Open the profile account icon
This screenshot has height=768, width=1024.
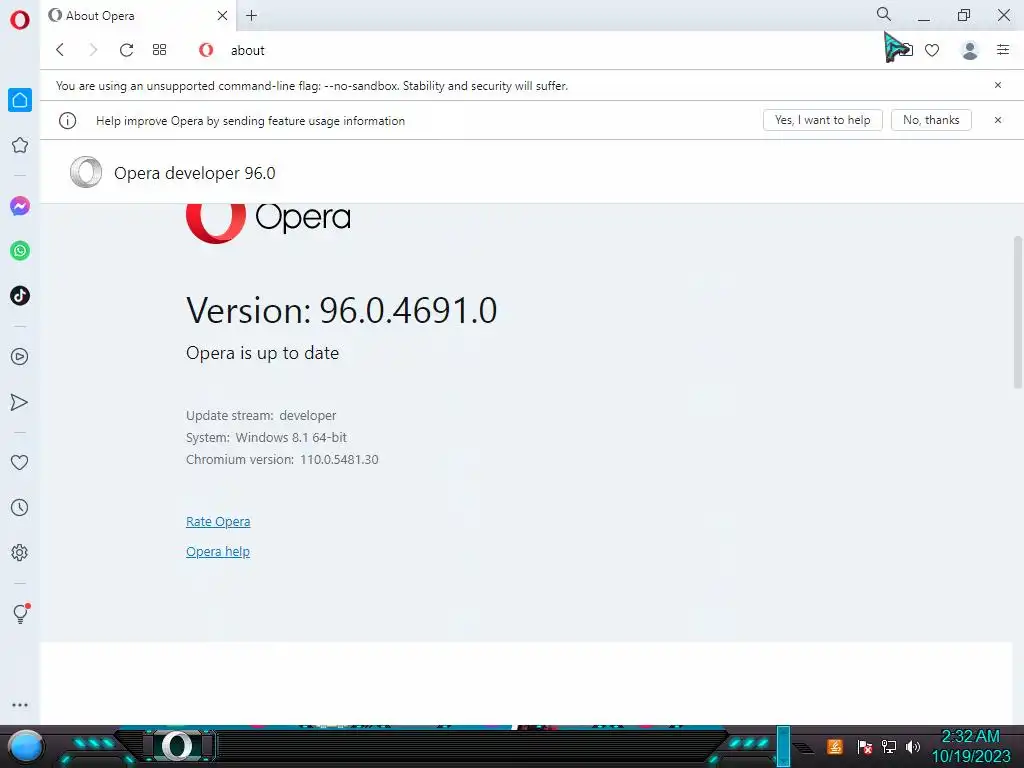coord(970,50)
